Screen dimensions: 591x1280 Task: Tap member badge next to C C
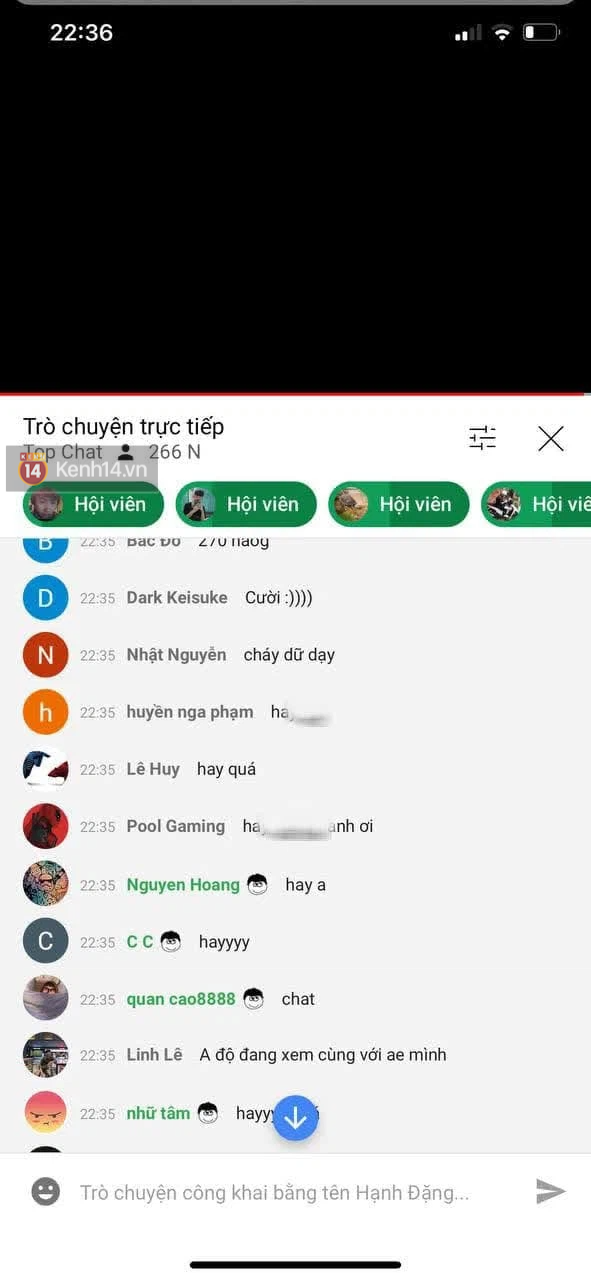click(x=171, y=941)
